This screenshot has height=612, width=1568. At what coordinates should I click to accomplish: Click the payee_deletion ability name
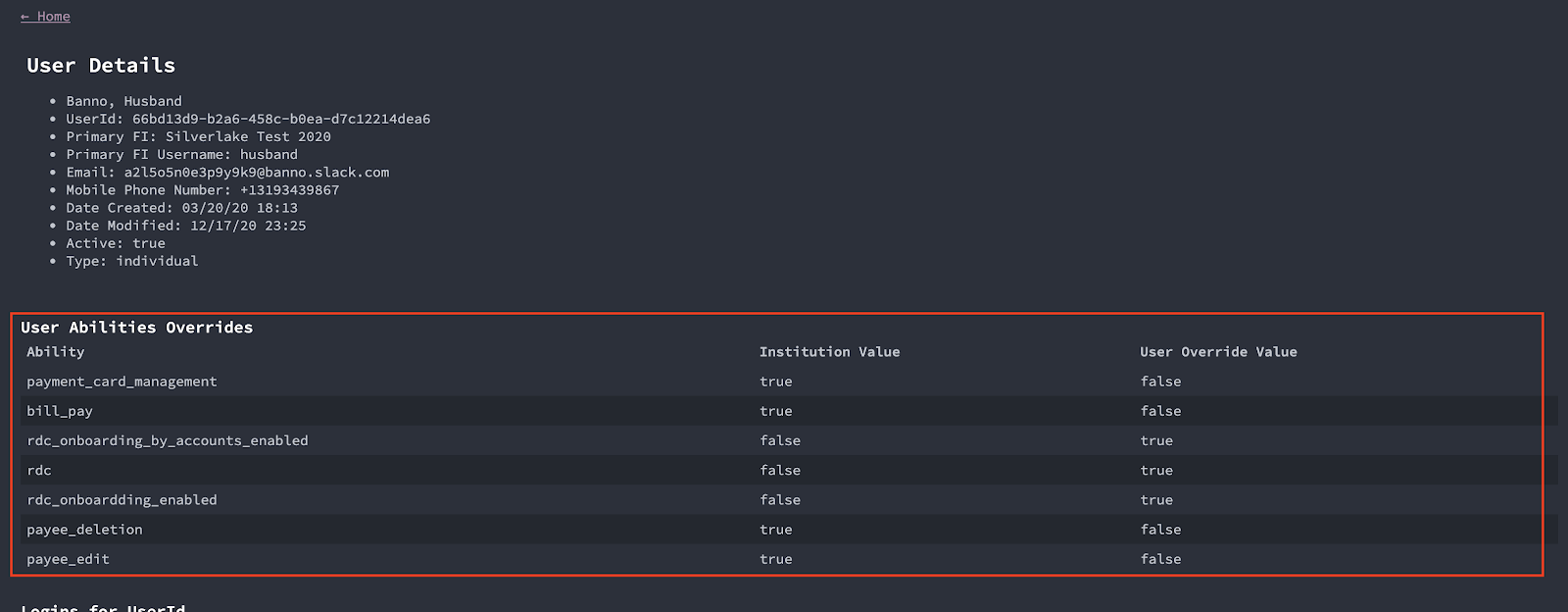click(x=84, y=530)
